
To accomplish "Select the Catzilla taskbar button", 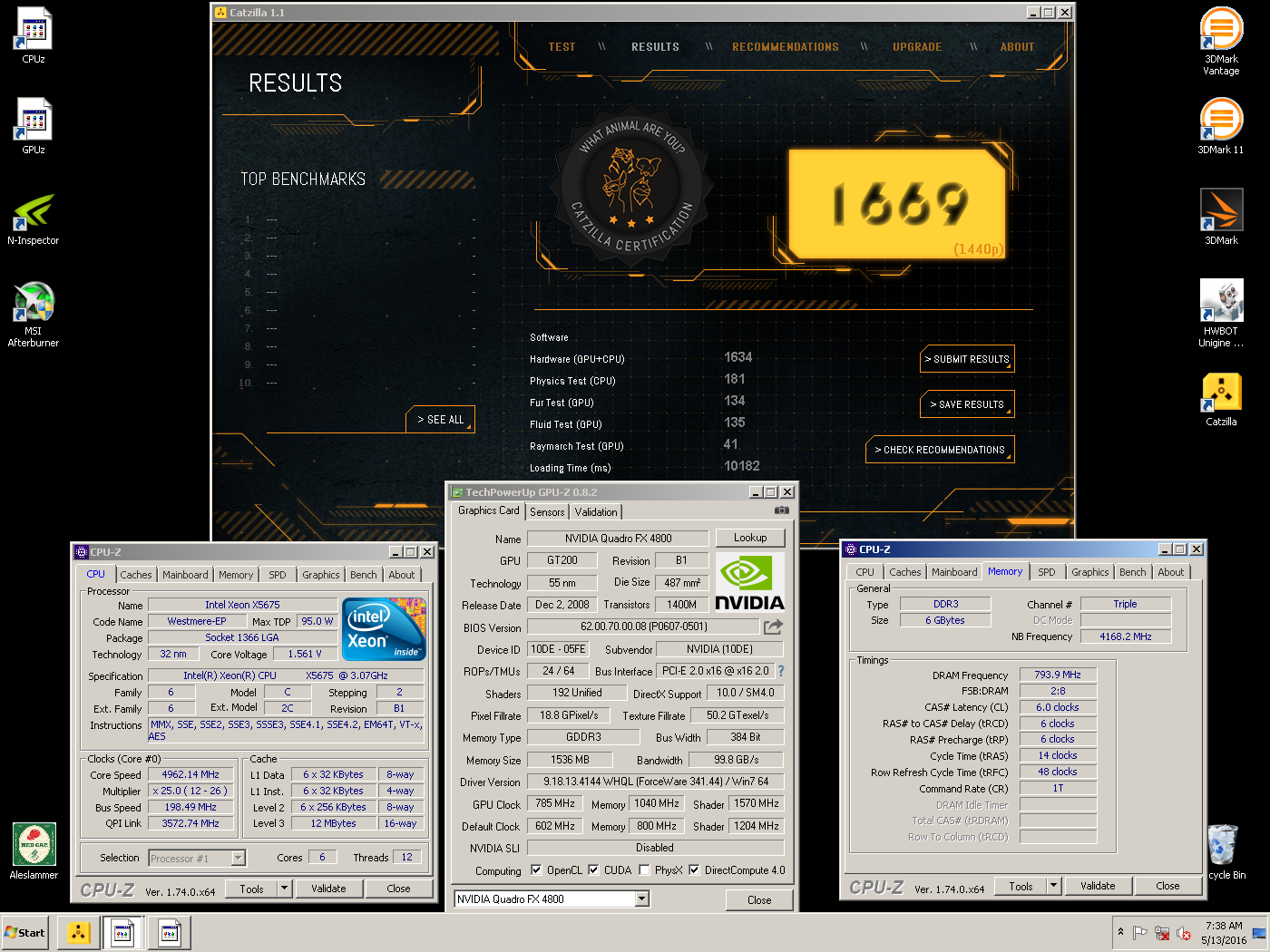I will [x=79, y=932].
